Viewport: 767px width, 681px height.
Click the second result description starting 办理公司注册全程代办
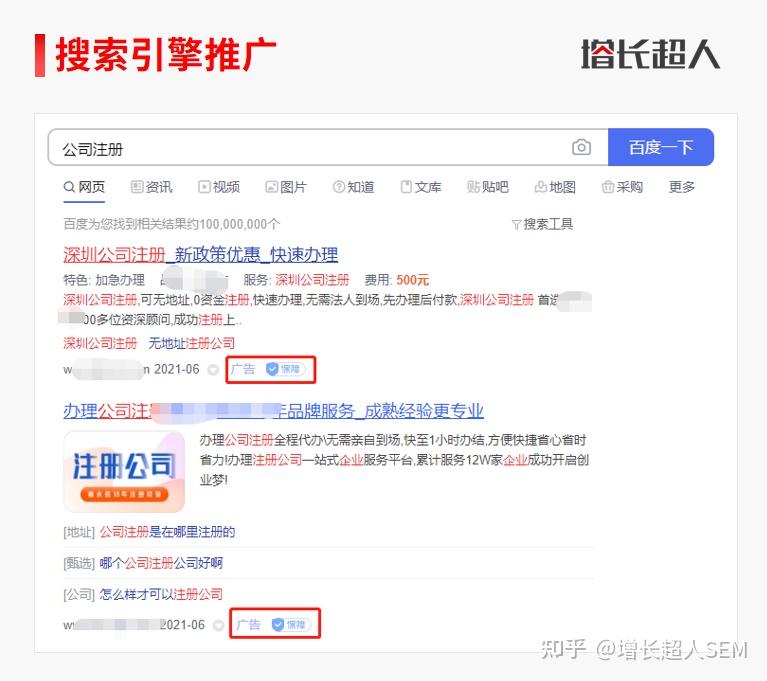tap(394, 460)
